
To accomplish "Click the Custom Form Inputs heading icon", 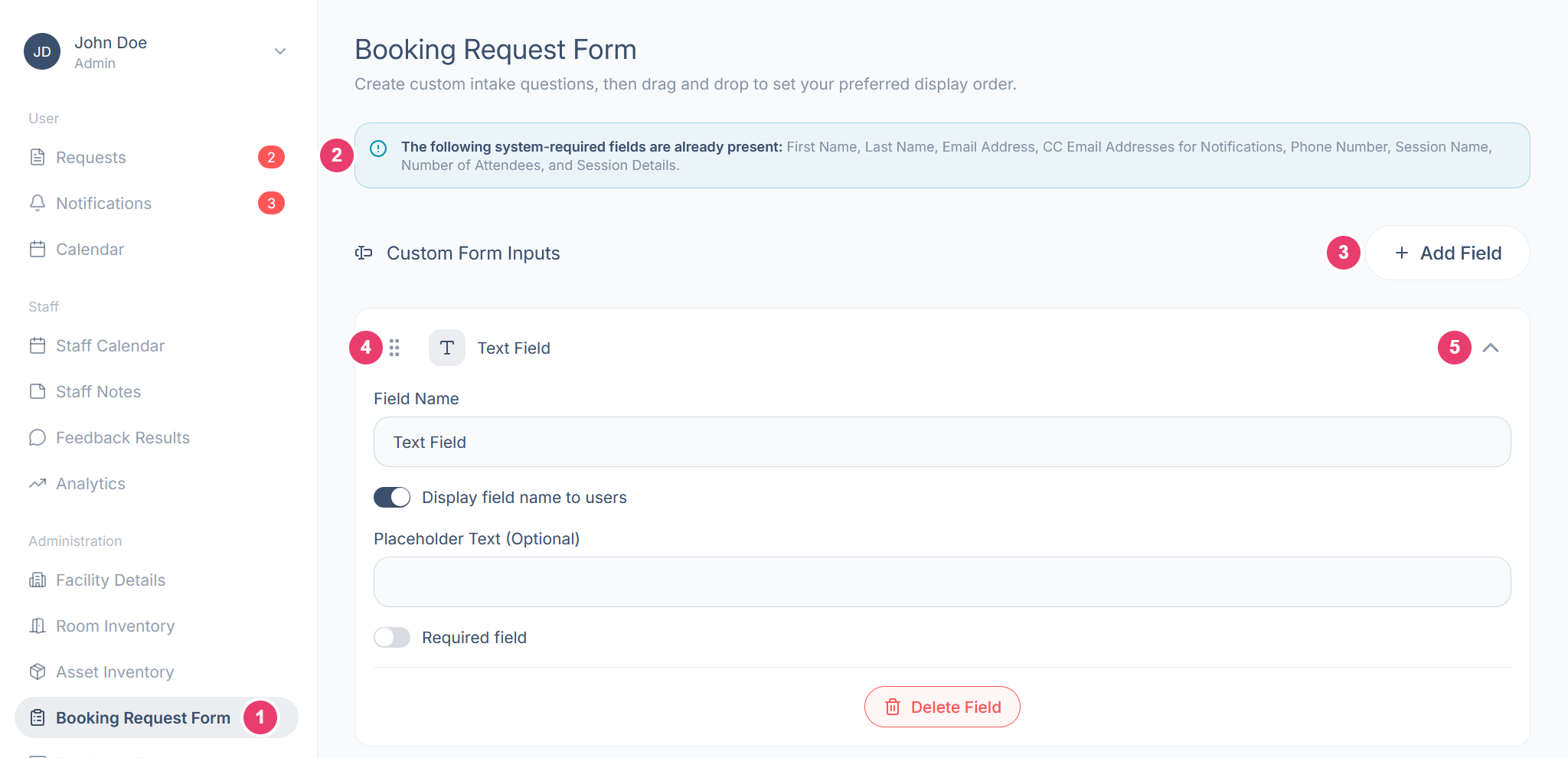I will click(x=364, y=253).
